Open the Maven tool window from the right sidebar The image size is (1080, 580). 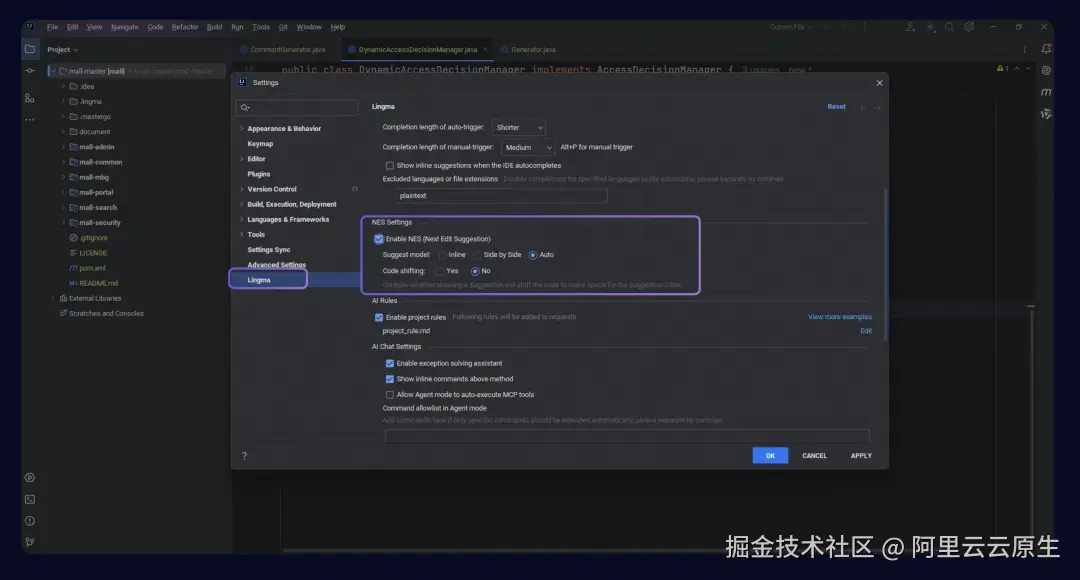tap(1046, 92)
